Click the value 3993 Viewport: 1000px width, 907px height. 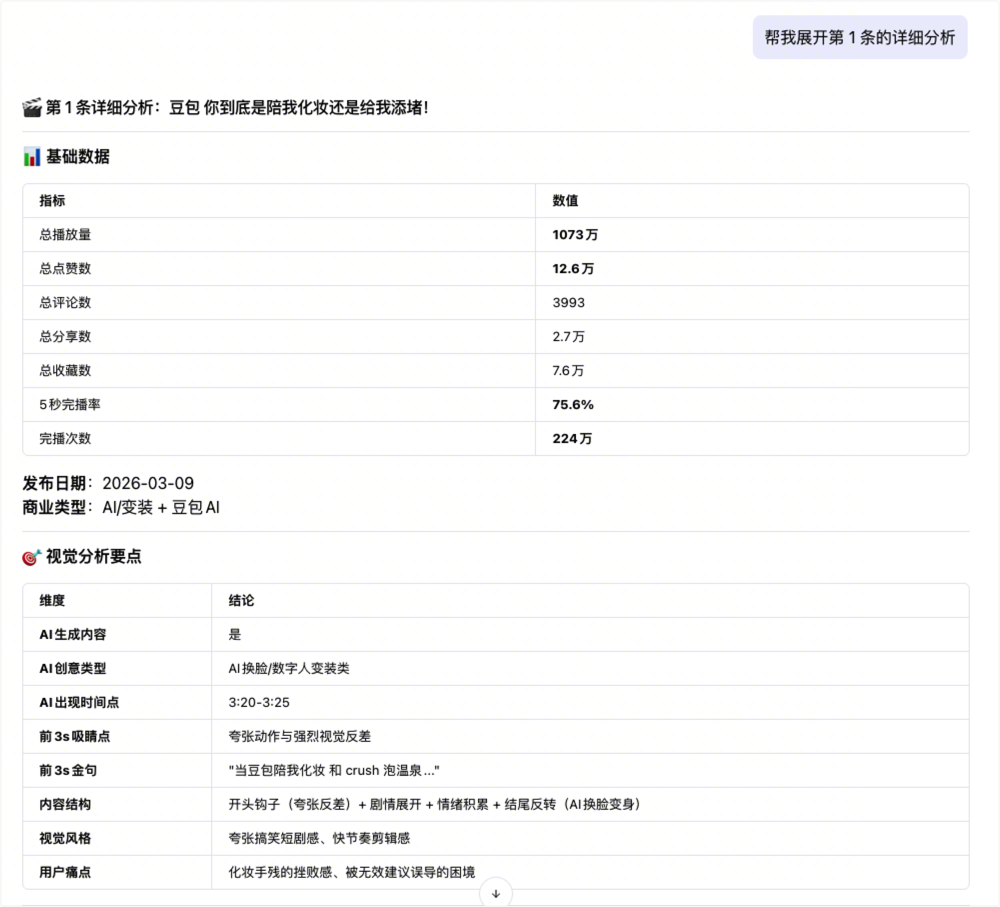point(568,303)
